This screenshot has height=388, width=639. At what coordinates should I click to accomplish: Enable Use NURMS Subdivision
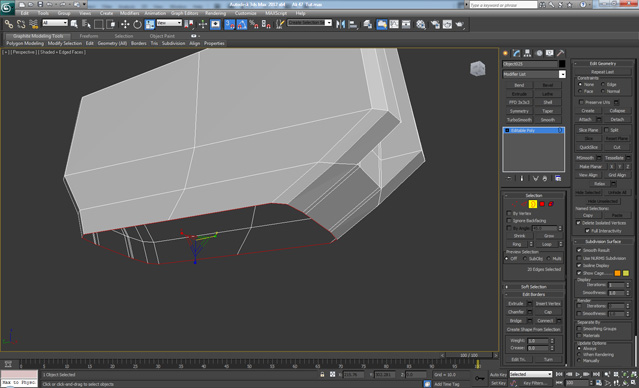coord(579,258)
